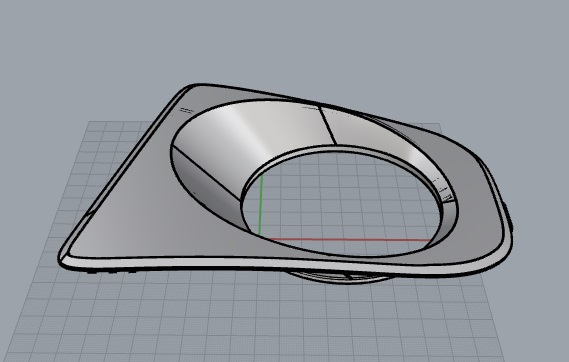Click the seam line on the cone's left side

click(206, 173)
